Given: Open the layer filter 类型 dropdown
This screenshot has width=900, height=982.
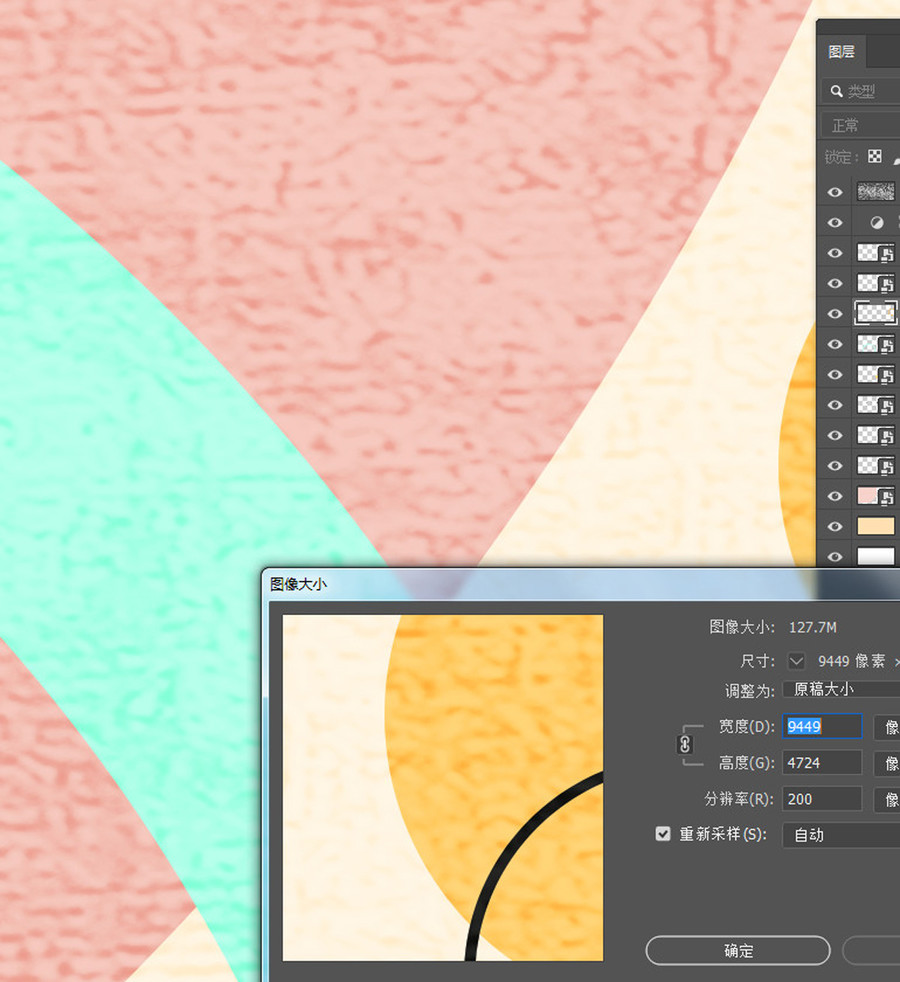Looking at the screenshot, I should click(861, 91).
